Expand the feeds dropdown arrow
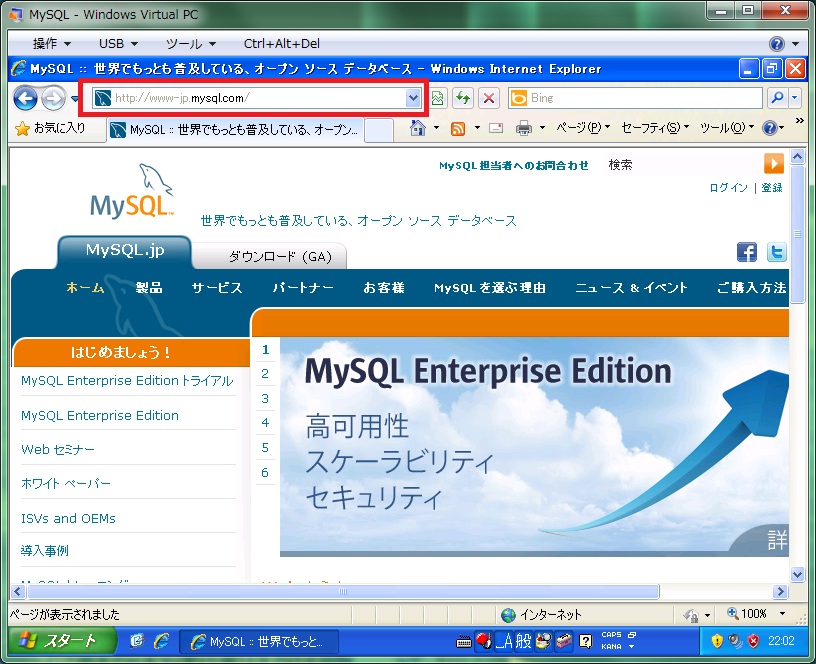This screenshot has width=816, height=664. [477, 128]
